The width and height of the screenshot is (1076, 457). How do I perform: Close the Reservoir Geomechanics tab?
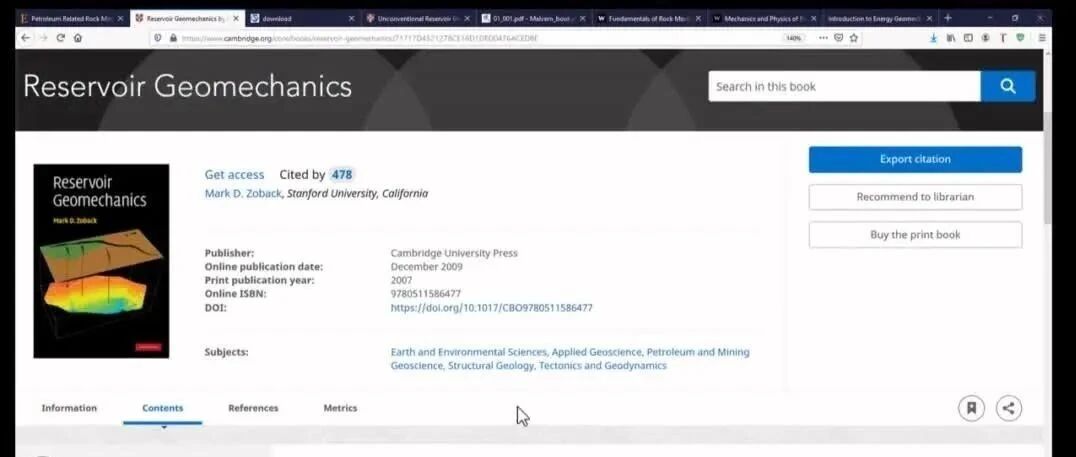pos(236,19)
